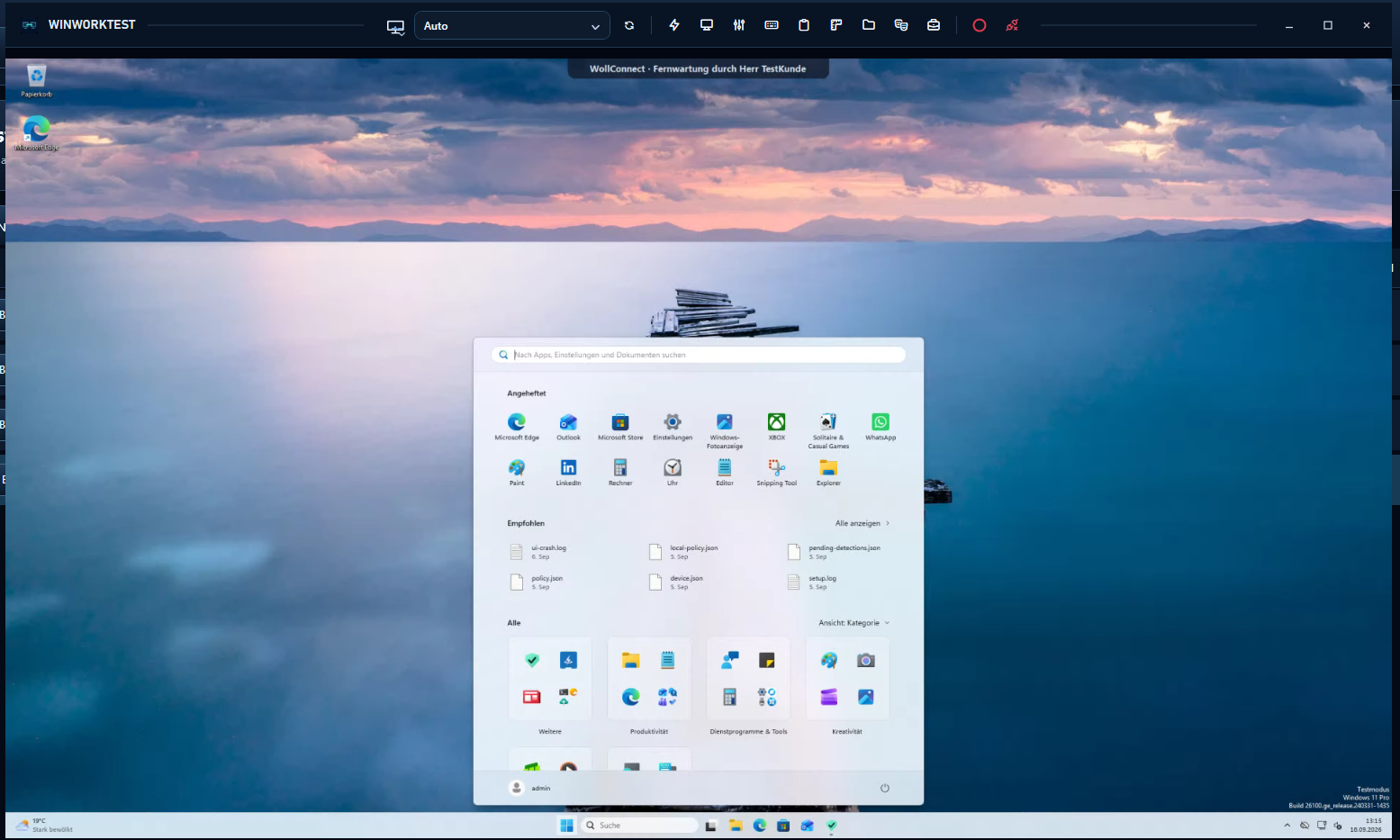Open Einstellungen from pinned apps

[x=673, y=427]
